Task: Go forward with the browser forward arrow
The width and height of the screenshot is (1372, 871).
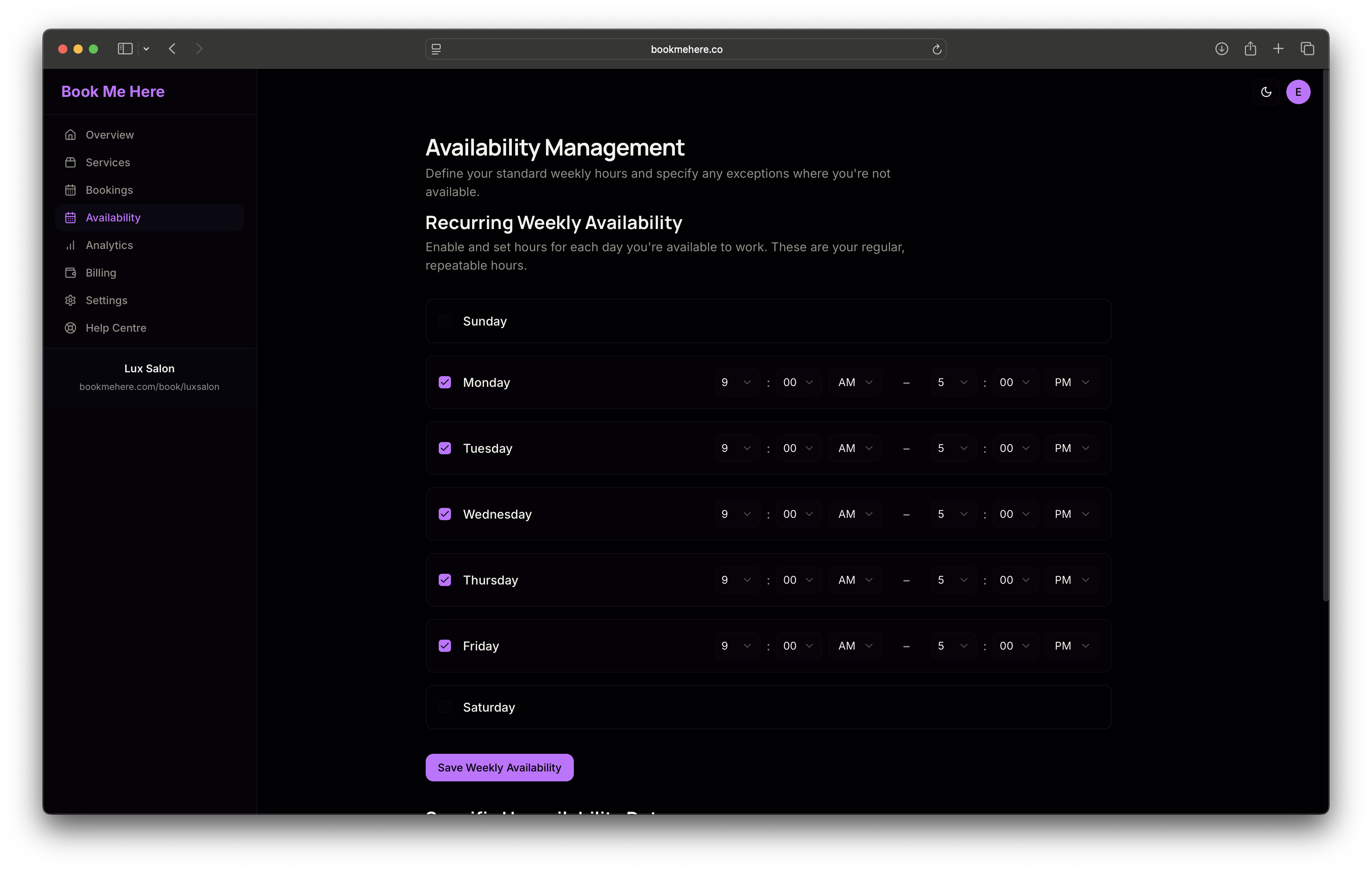Action: pyautogui.click(x=199, y=49)
